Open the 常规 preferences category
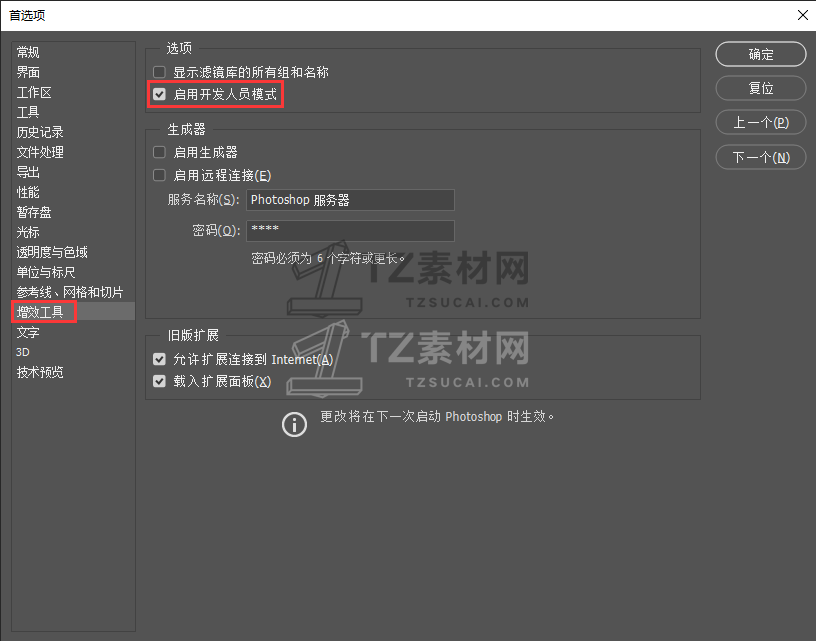 [28, 52]
